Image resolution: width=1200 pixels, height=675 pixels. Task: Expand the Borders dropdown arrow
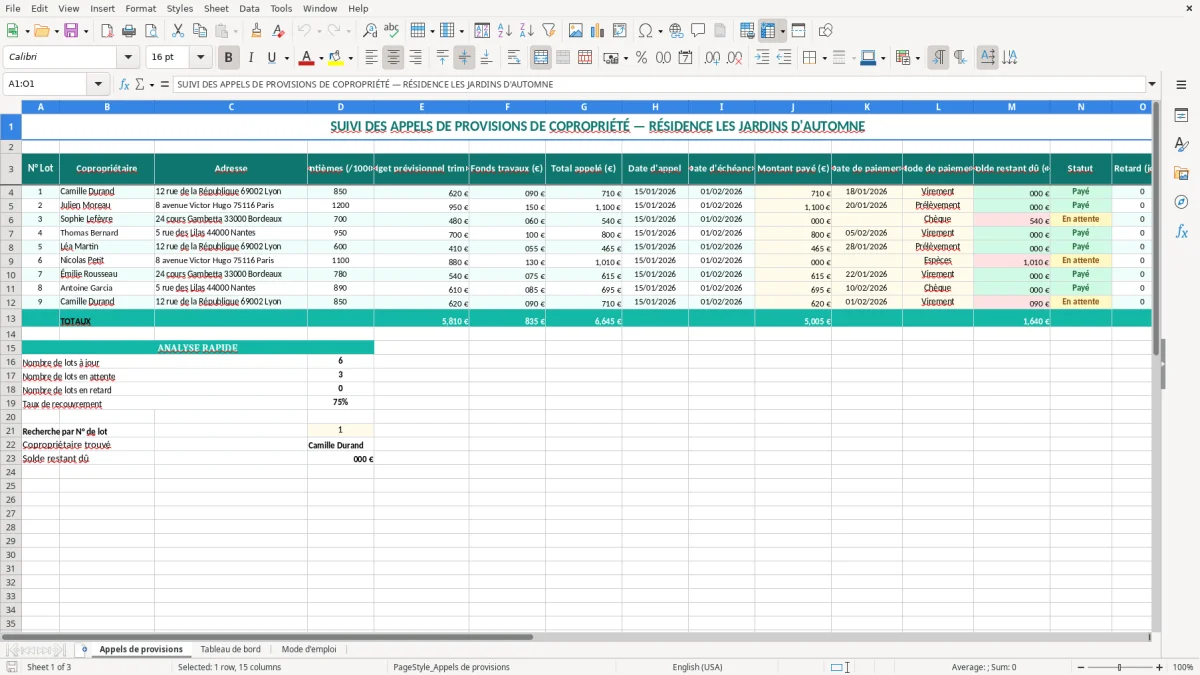coord(826,58)
